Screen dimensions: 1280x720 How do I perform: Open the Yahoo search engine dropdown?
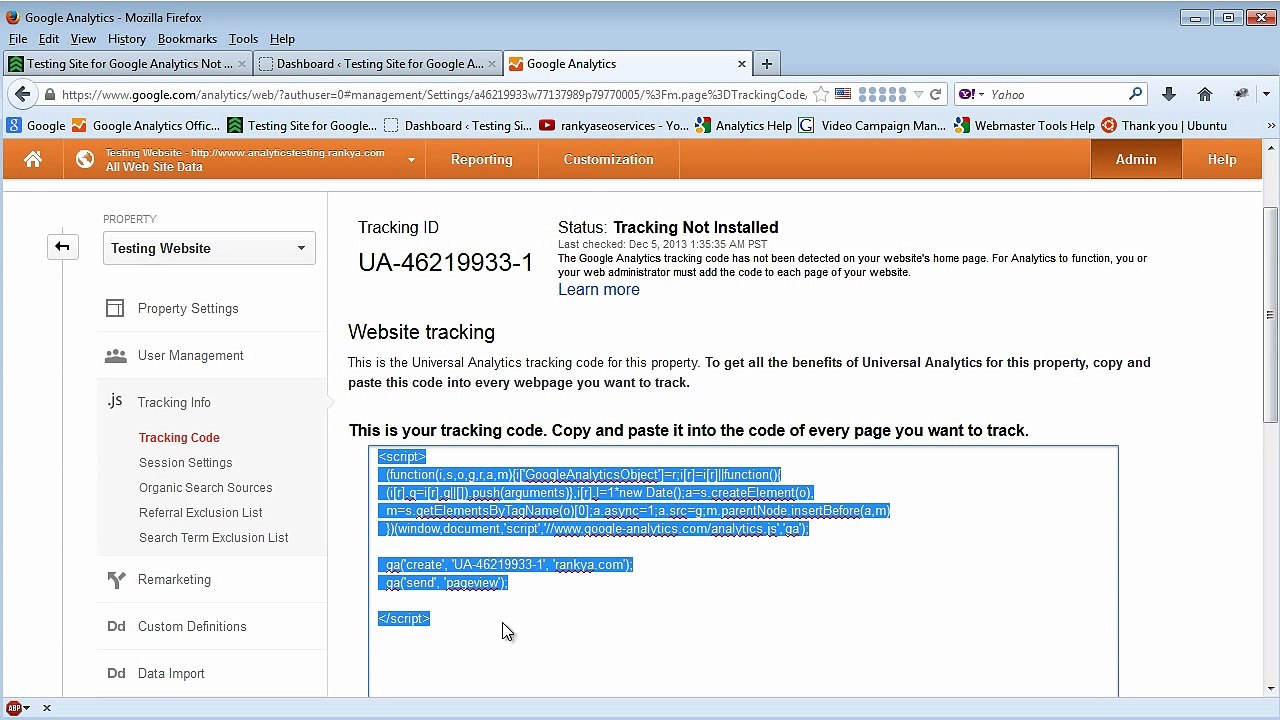pyautogui.click(x=971, y=94)
